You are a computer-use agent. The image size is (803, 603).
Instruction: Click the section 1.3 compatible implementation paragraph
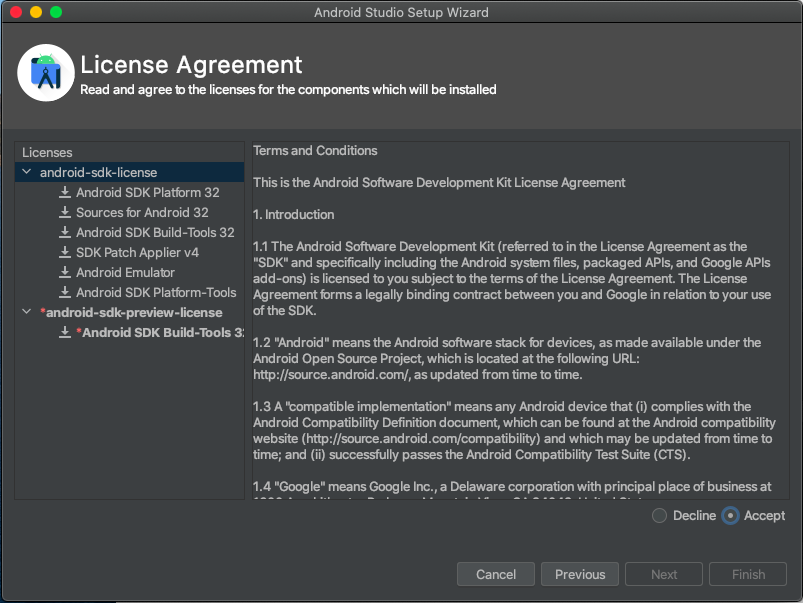click(x=514, y=430)
